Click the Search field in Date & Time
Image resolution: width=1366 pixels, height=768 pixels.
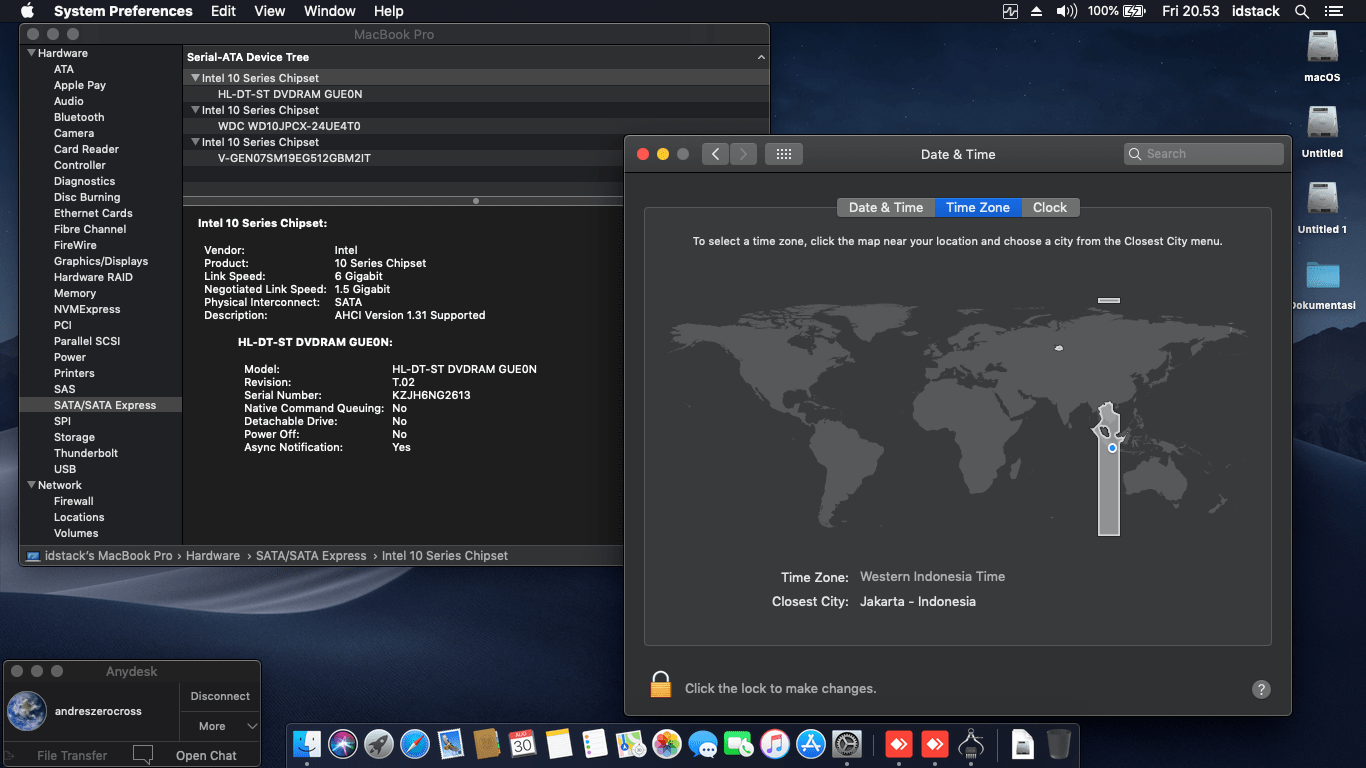pos(1204,154)
